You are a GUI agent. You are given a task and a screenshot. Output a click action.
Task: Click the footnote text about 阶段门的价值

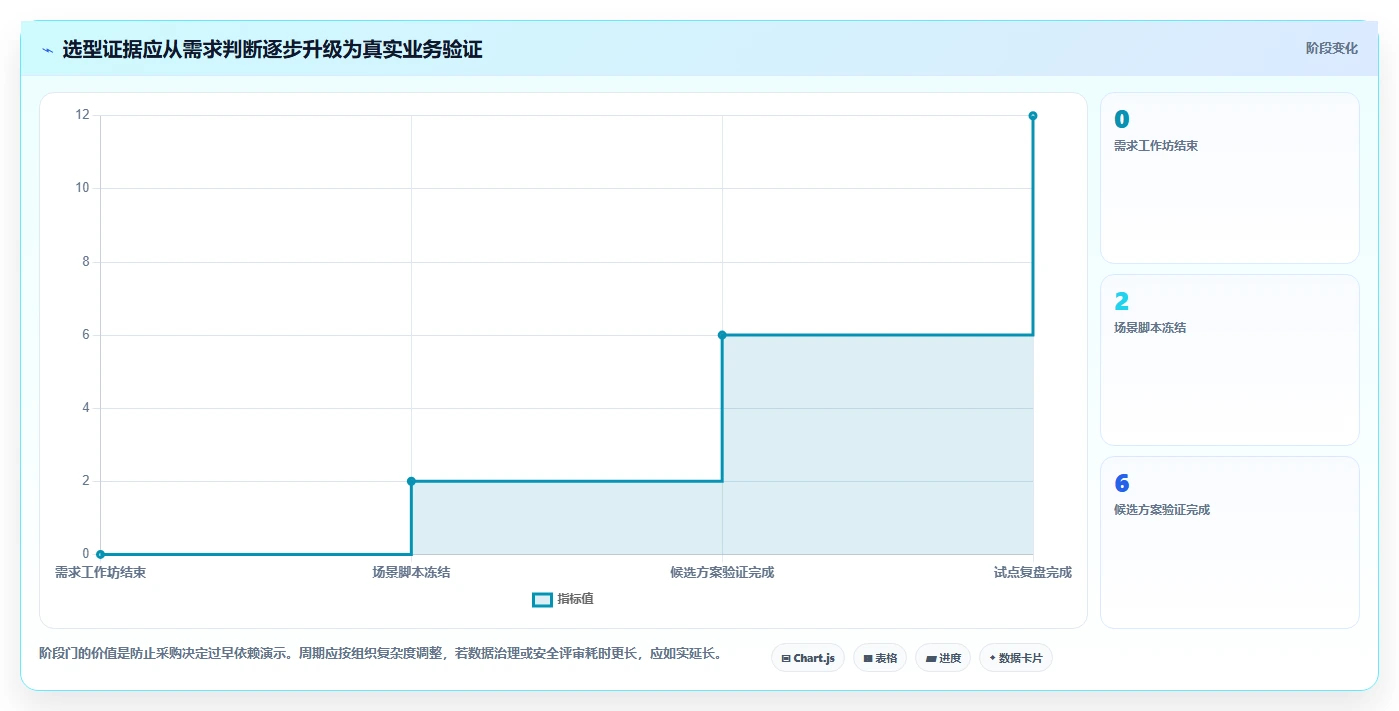click(380, 654)
